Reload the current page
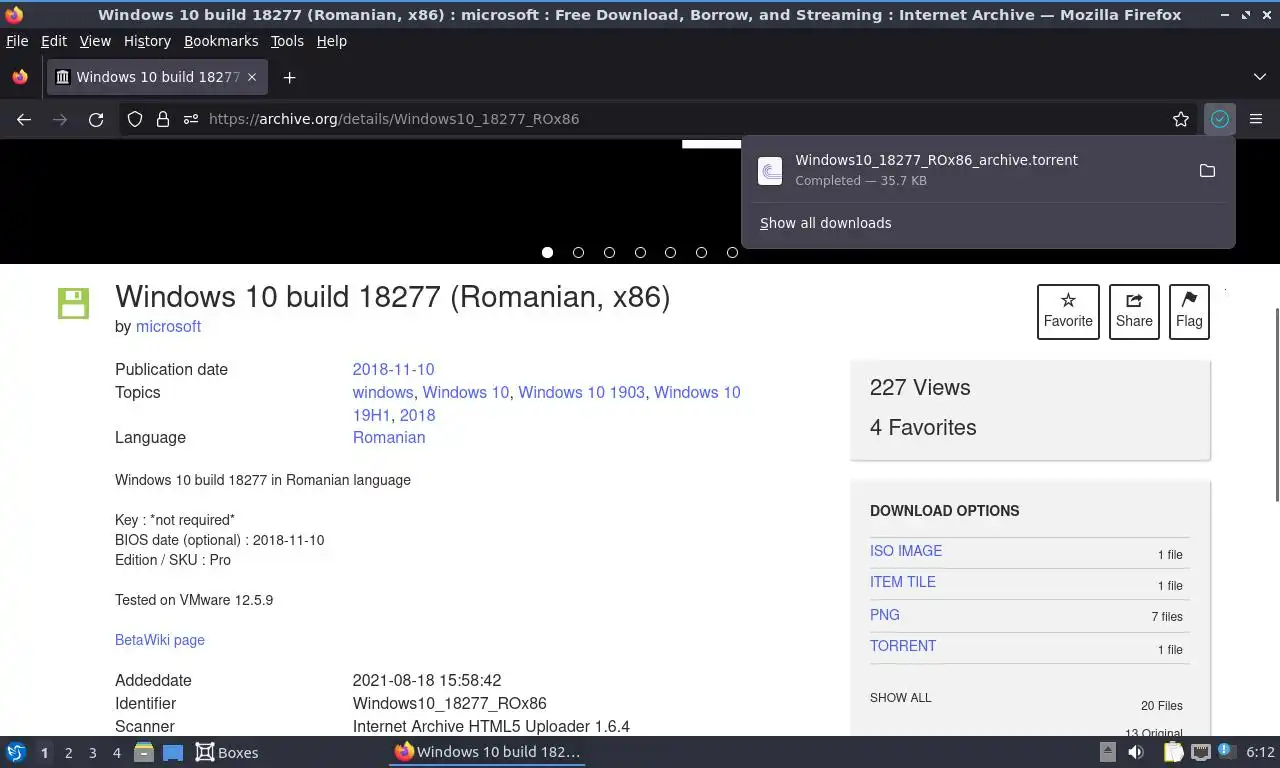Screen dimensions: 1280x768 [x=96, y=119]
